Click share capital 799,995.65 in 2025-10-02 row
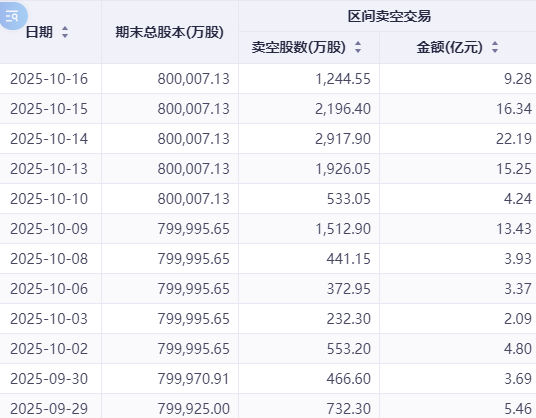This screenshot has width=536, height=418. [193, 349]
